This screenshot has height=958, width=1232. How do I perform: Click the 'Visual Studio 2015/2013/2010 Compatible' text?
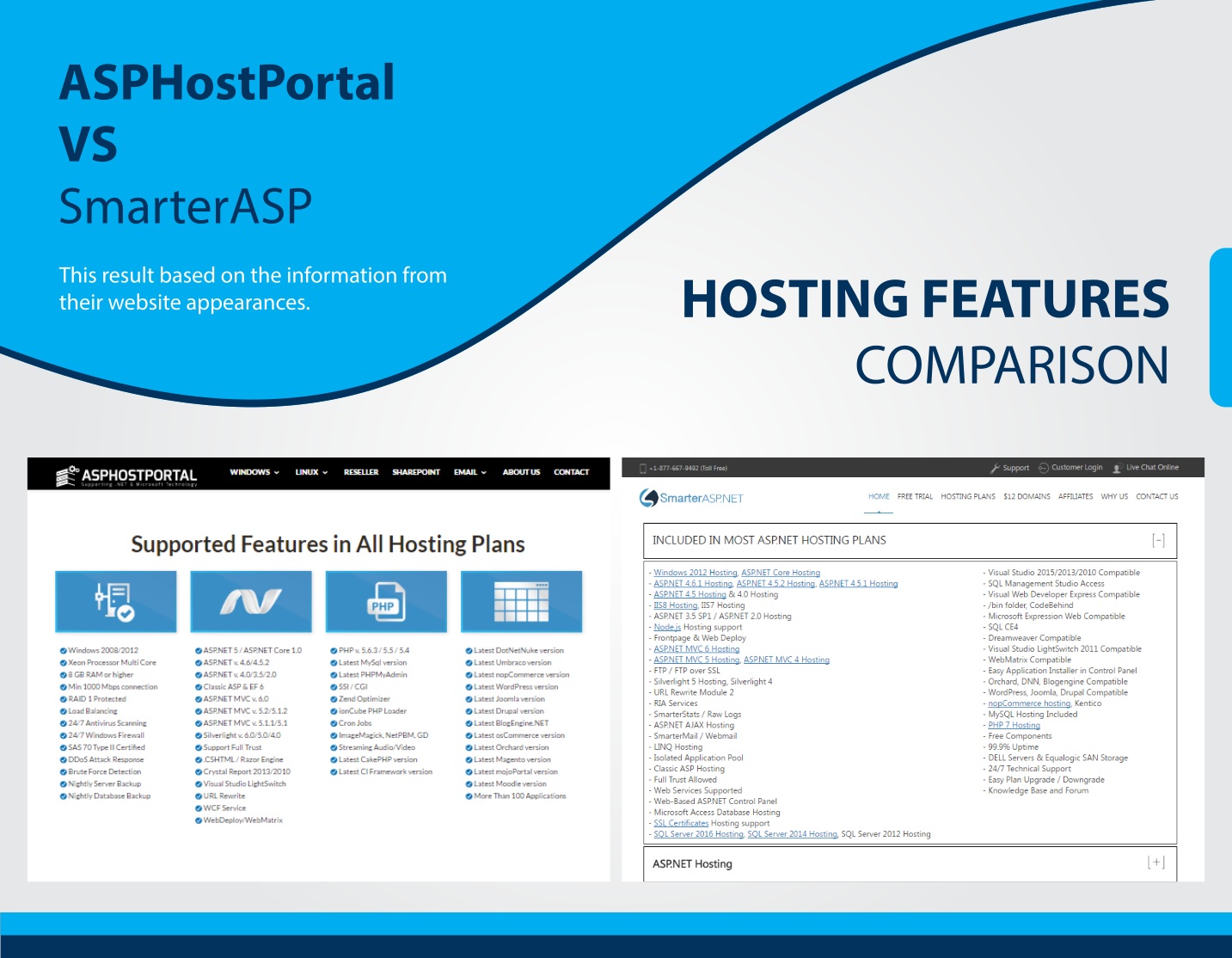pyautogui.click(x=1063, y=573)
